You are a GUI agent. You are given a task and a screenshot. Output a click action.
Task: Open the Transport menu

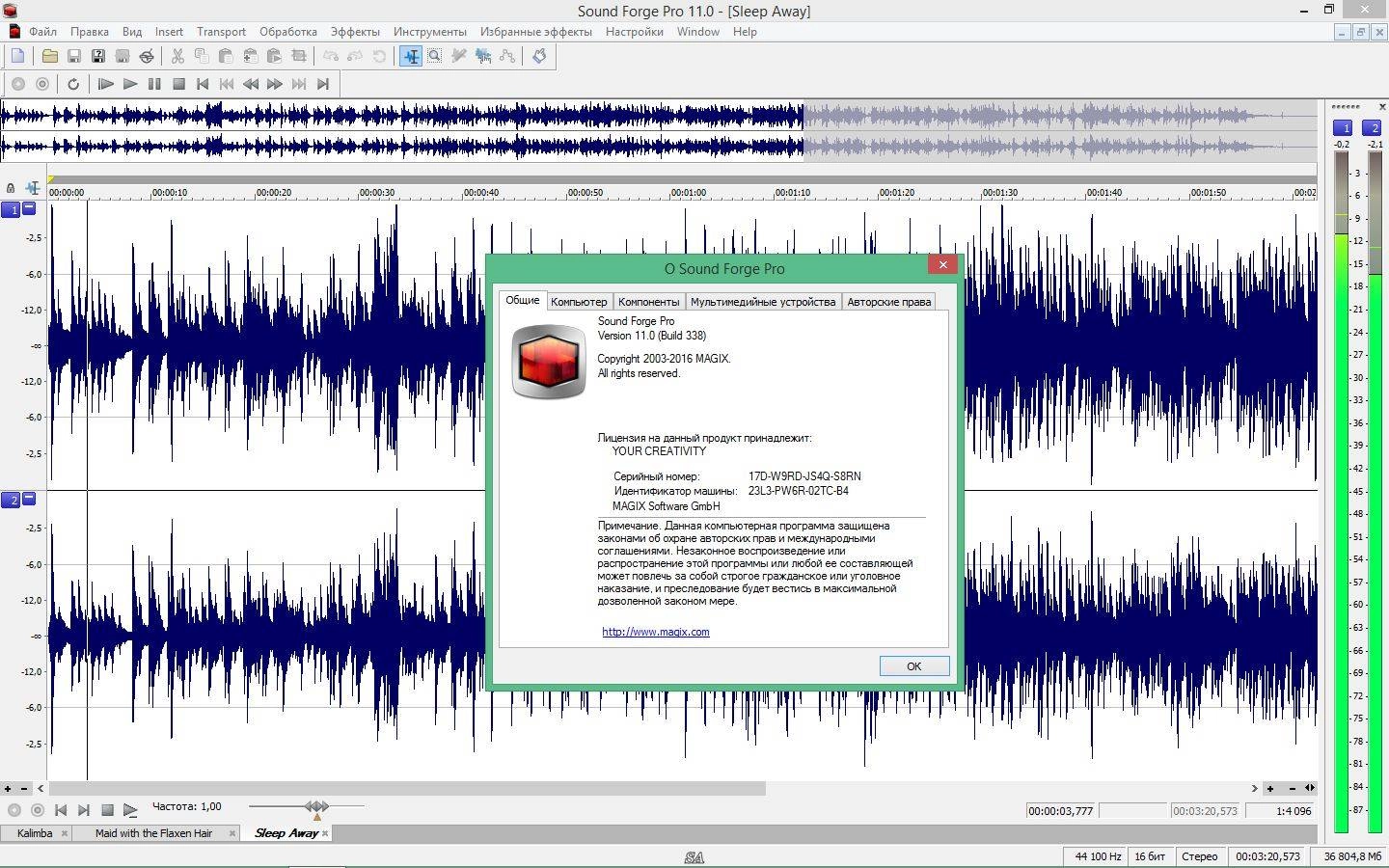tap(221, 32)
